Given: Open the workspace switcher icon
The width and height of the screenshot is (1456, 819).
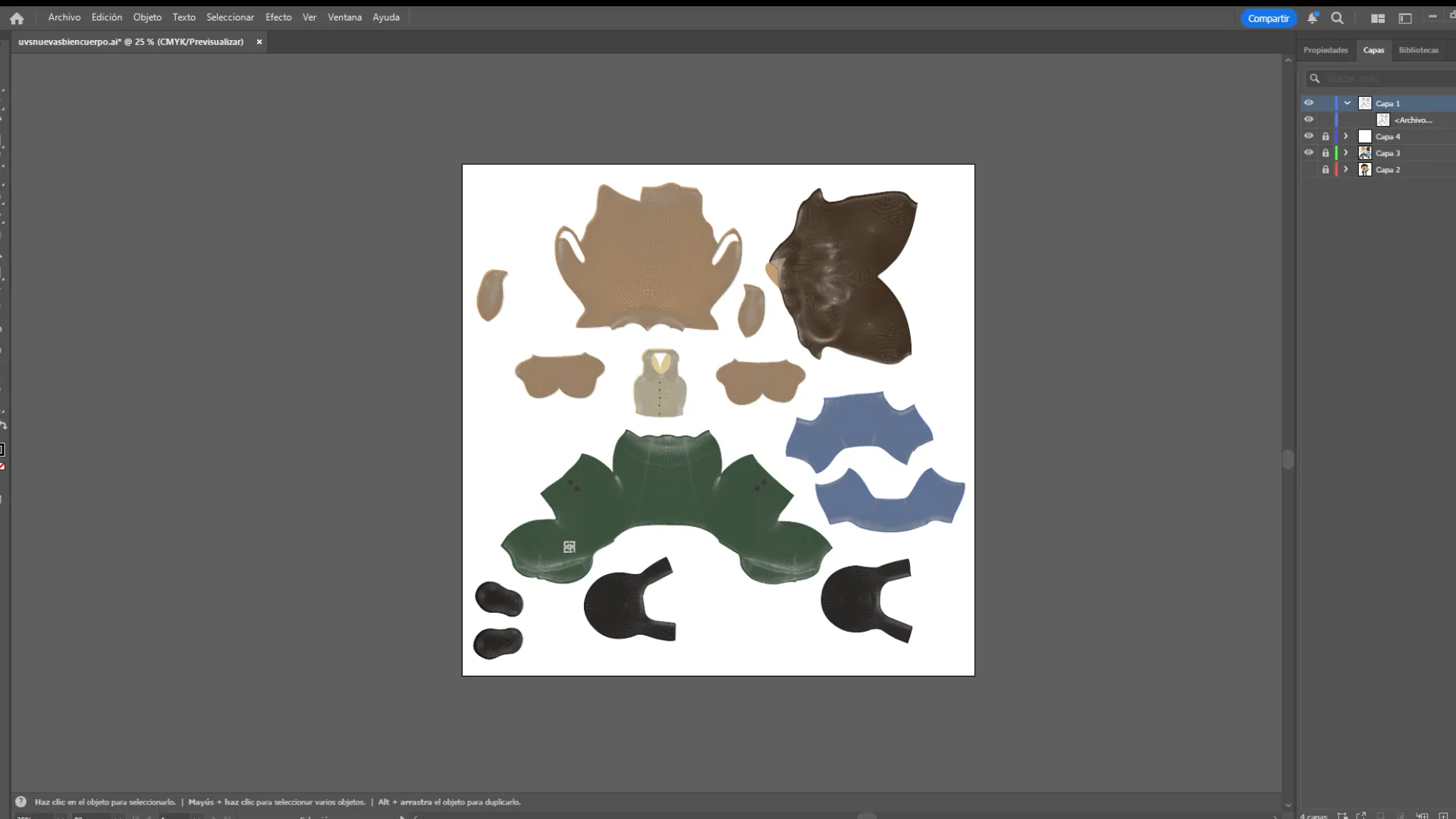Looking at the screenshot, I should point(1404,18).
